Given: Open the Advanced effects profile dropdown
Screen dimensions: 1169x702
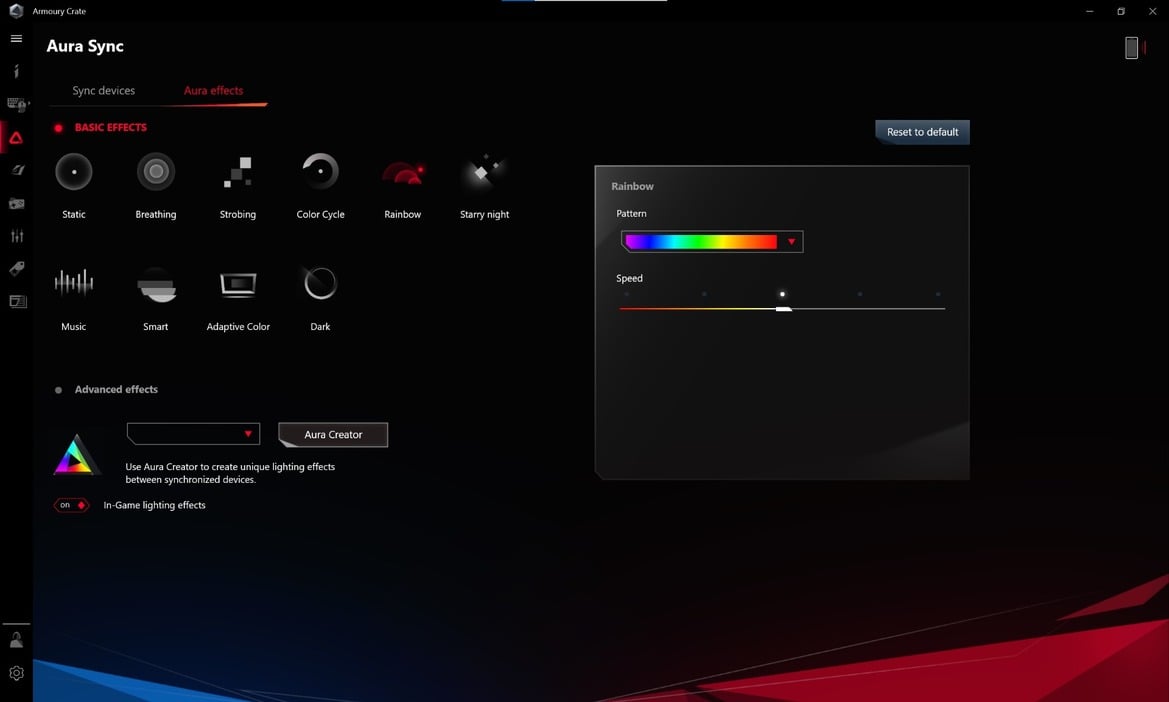Looking at the screenshot, I should tap(193, 434).
